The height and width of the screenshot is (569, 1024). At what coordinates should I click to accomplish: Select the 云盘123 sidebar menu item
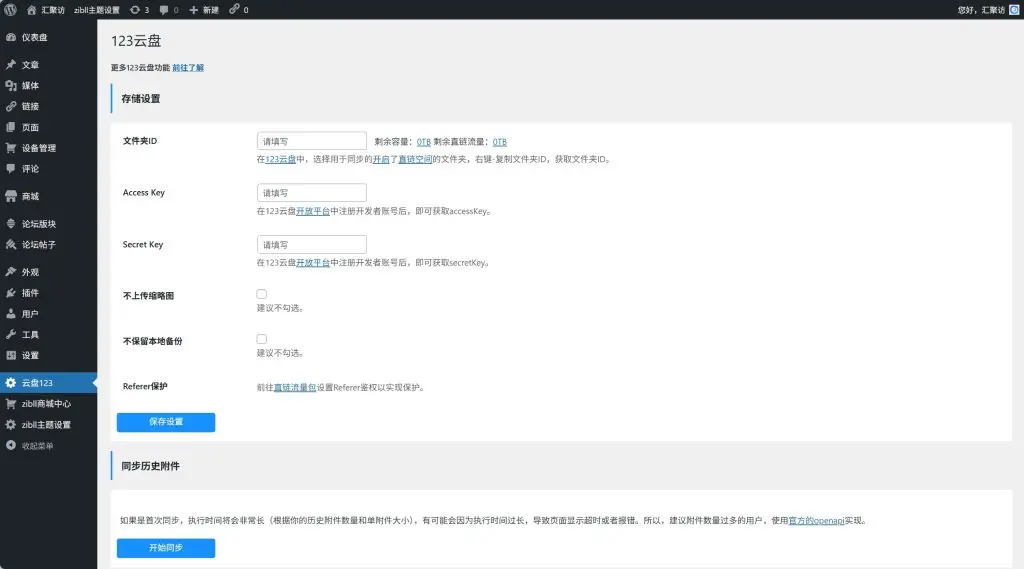click(48, 383)
